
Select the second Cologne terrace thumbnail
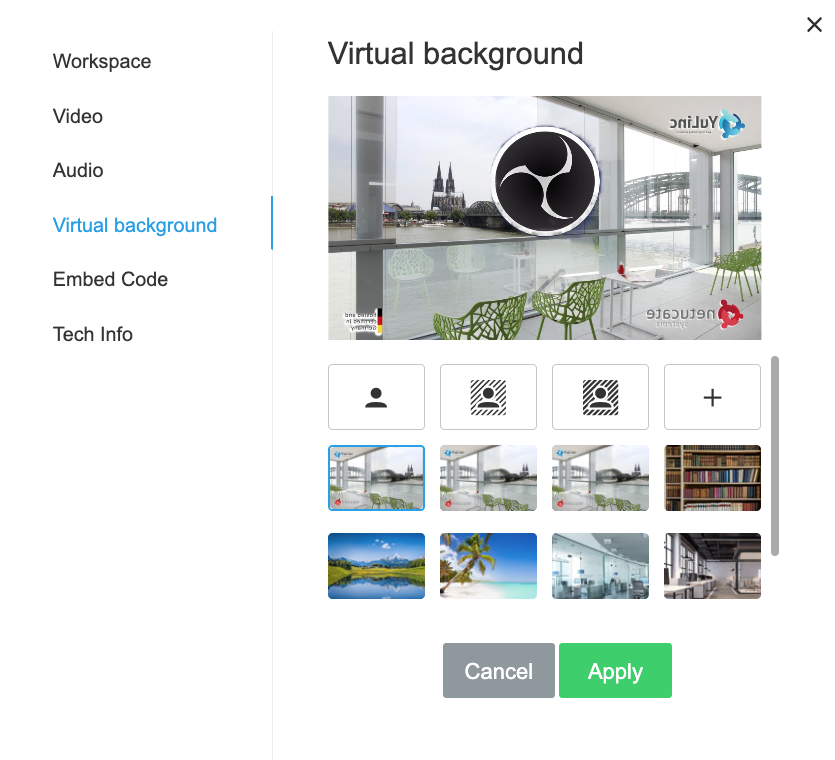(x=488, y=478)
